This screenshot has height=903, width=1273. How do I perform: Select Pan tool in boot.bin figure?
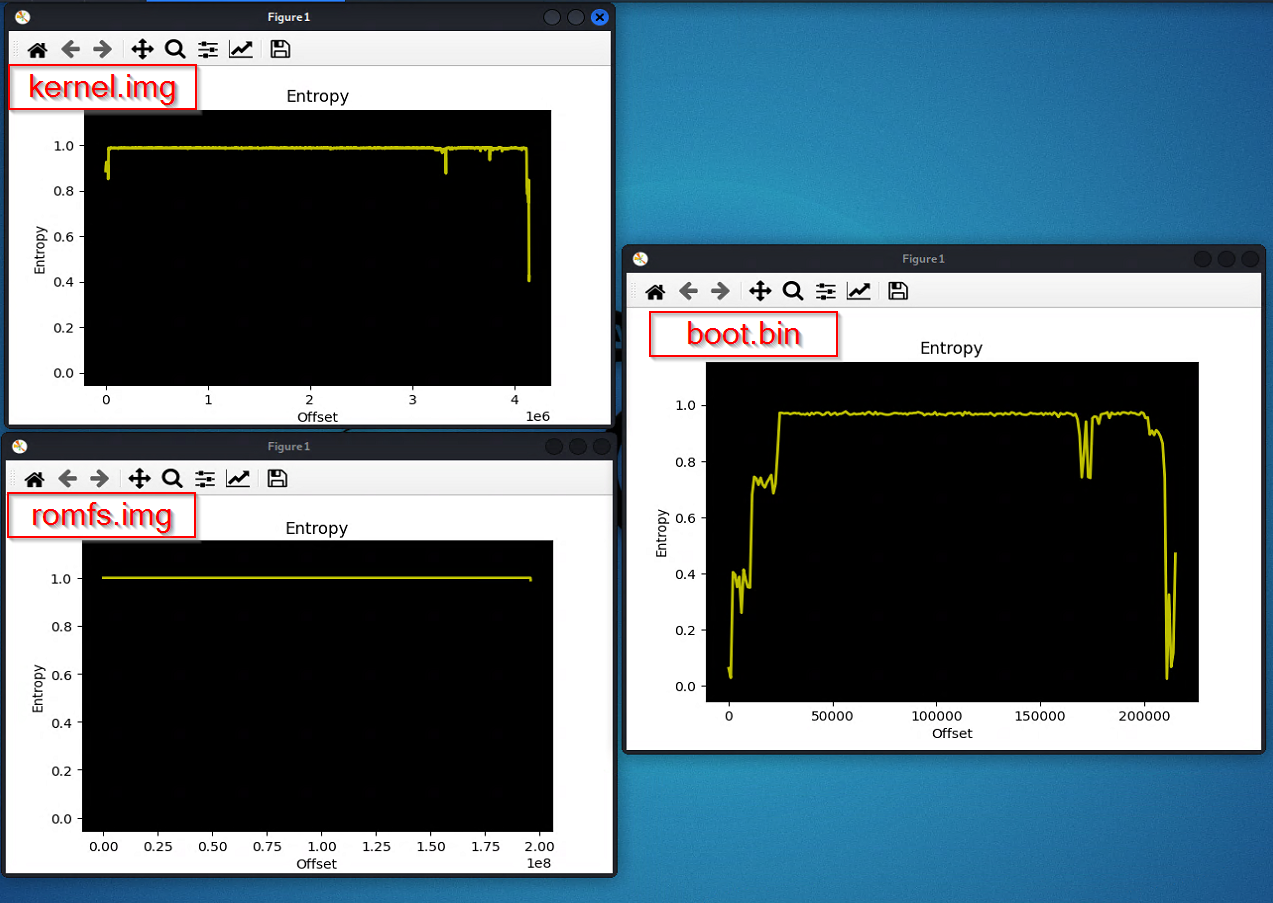pos(760,291)
